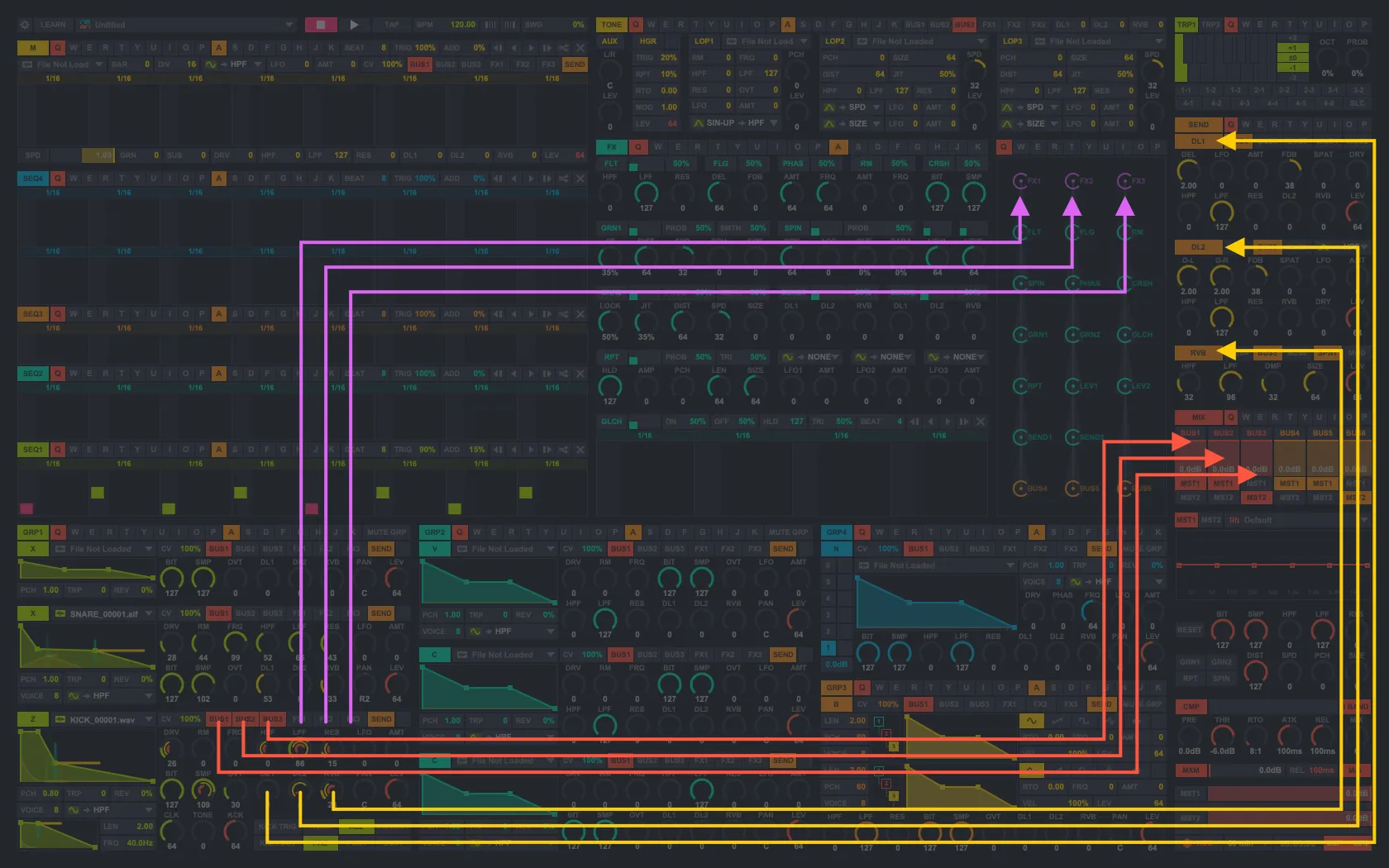The height and width of the screenshot is (868, 1389).
Task: Click the BUS4 routing node
Action: [x=1020, y=489]
